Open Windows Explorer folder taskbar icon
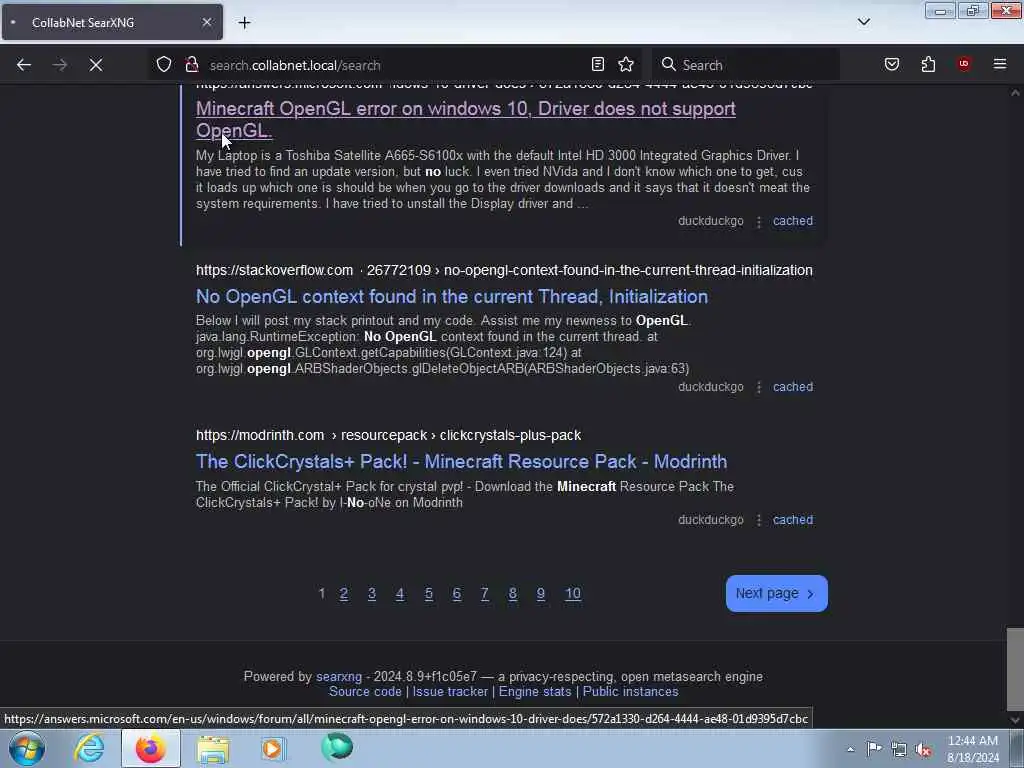Viewport: 1024px width, 768px height. 214,749
